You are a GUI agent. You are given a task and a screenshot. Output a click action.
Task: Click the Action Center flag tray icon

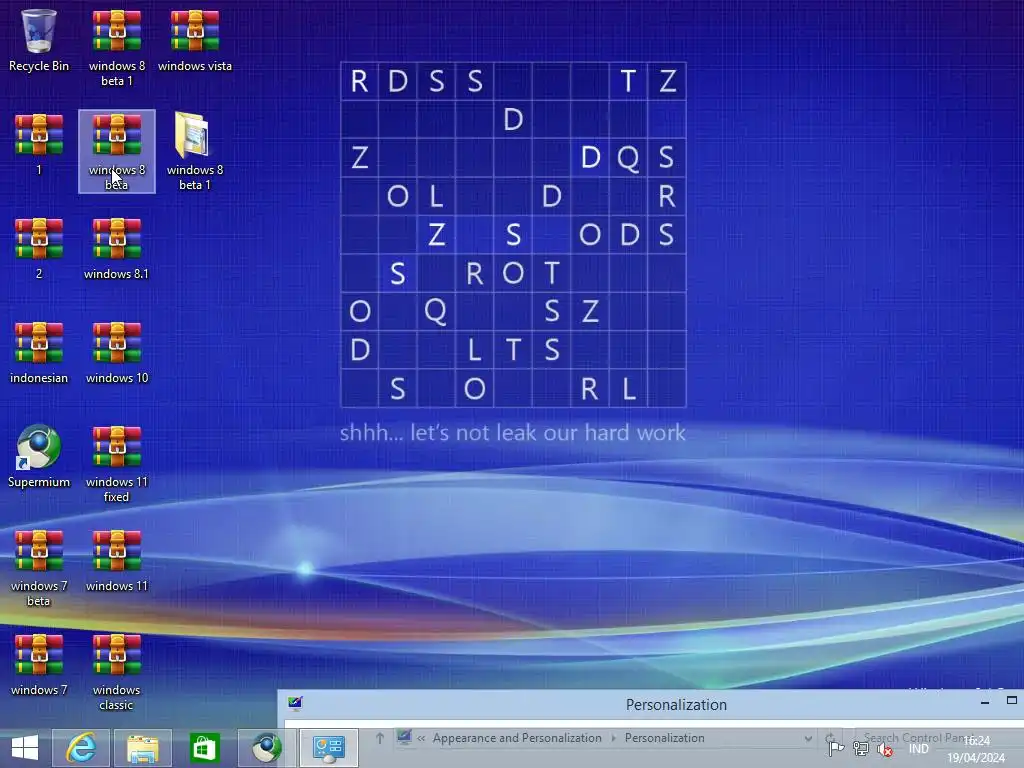click(837, 749)
